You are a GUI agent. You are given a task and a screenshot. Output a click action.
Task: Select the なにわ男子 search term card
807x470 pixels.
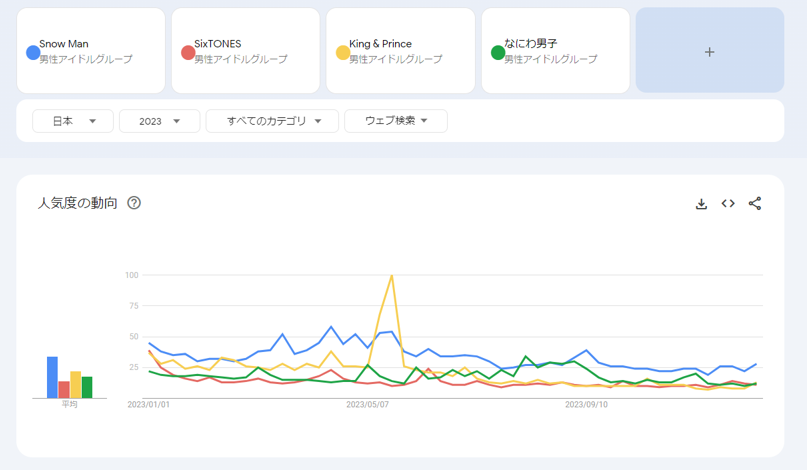556,50
